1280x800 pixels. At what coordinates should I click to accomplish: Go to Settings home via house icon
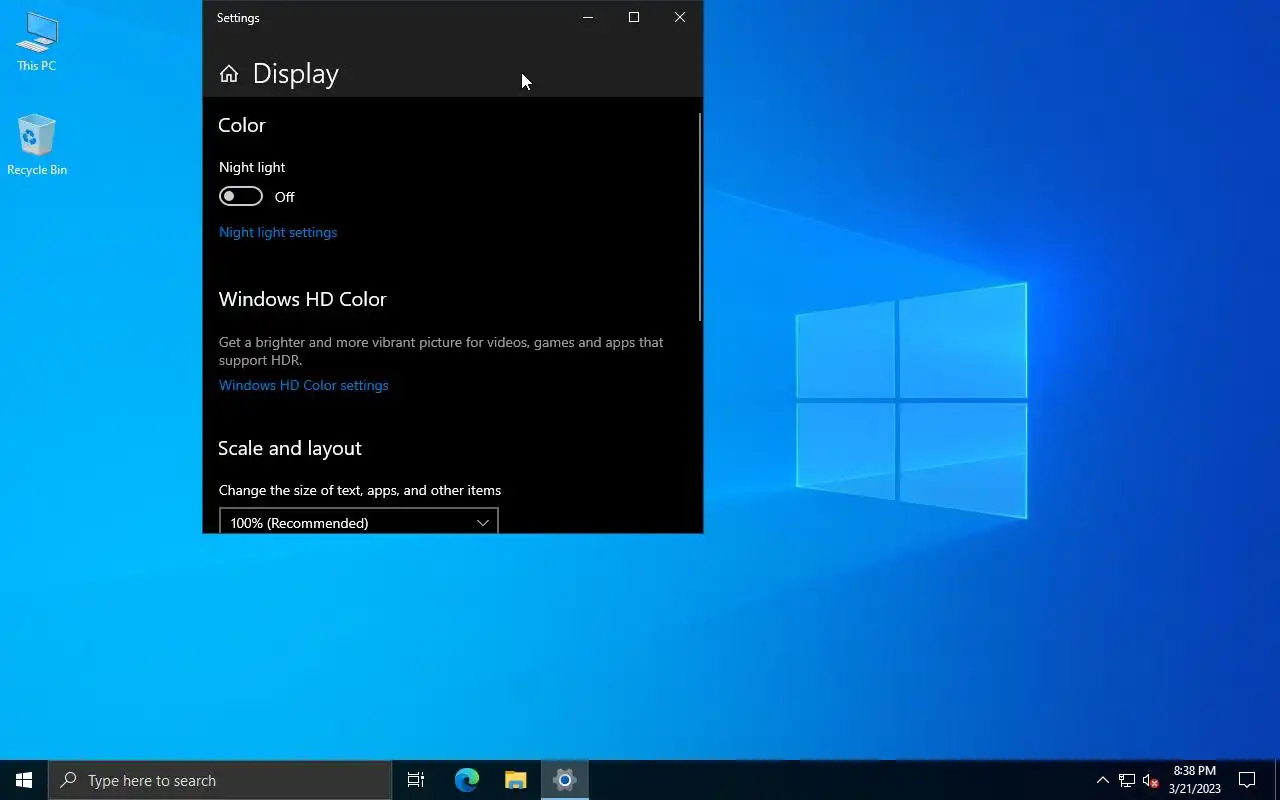coord(229,74)
